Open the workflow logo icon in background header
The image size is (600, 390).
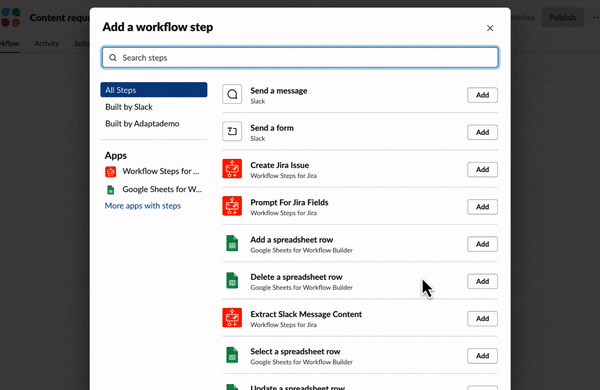click(11, 18)
